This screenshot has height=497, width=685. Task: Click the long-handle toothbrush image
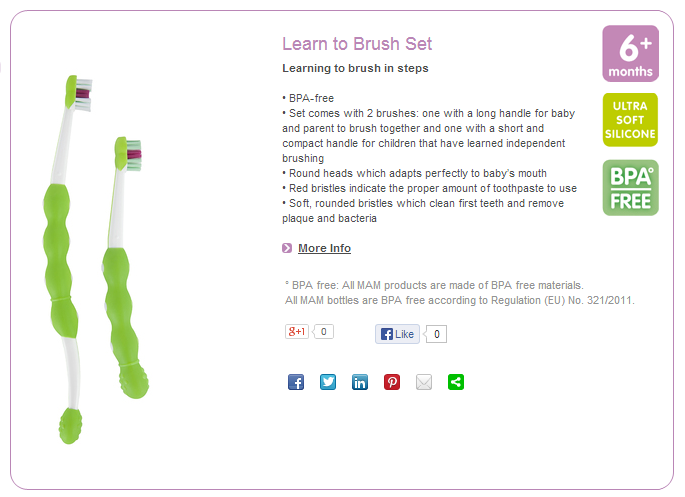click(x=65, y=259)
